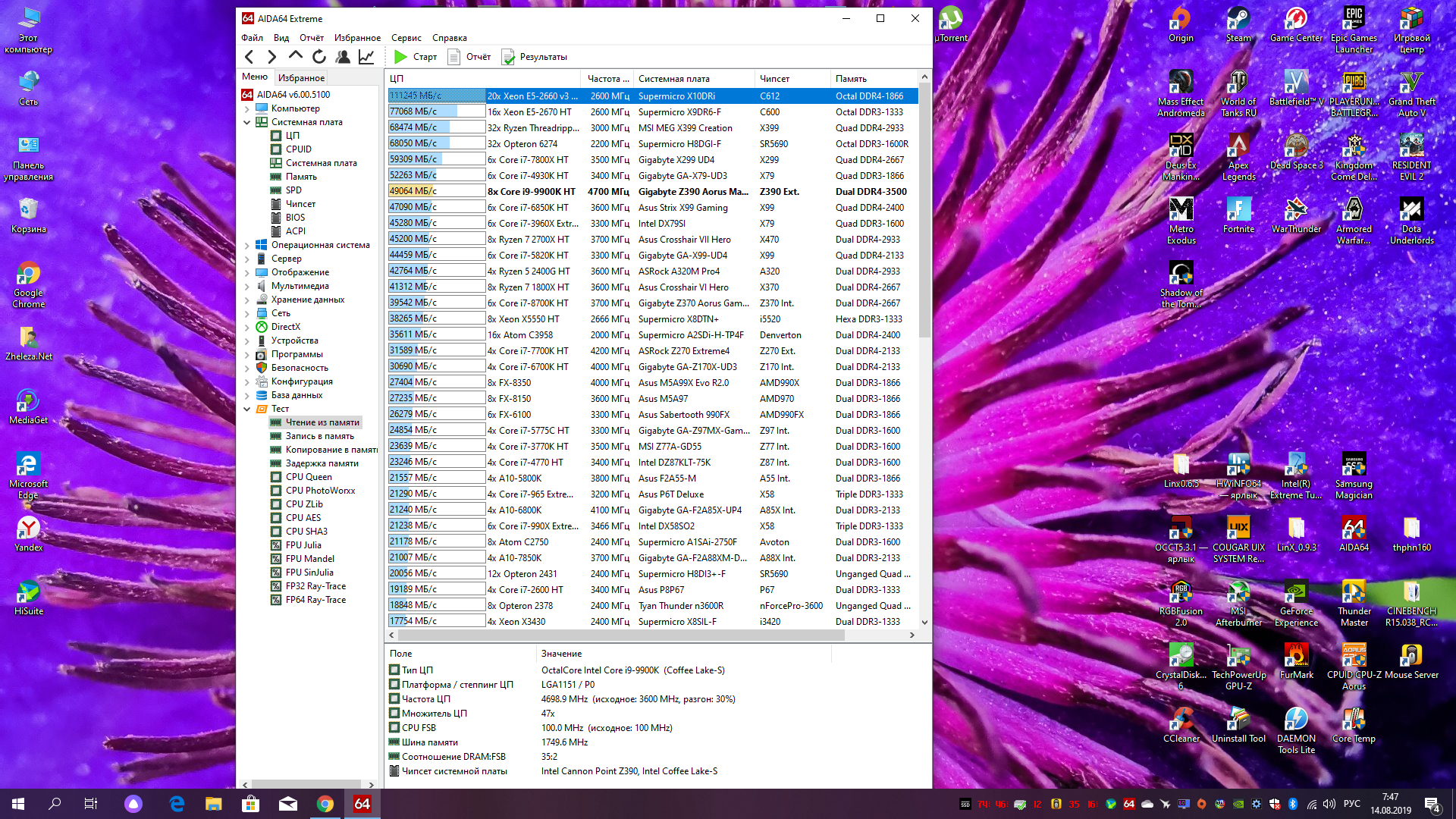Click the Отчёт report toolbar button
The width and height of the screenshot is (1456, 819).
(469, 57)
